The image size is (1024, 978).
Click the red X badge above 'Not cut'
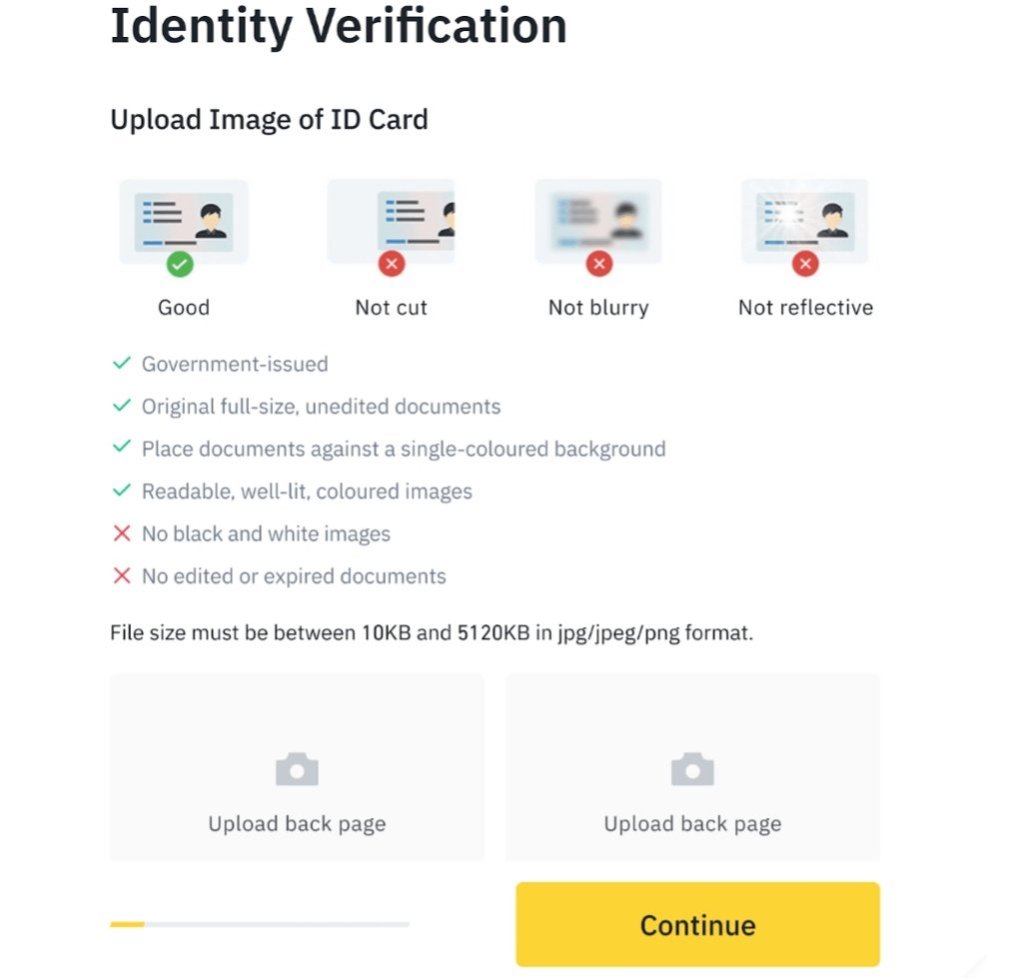pos(391,264)
